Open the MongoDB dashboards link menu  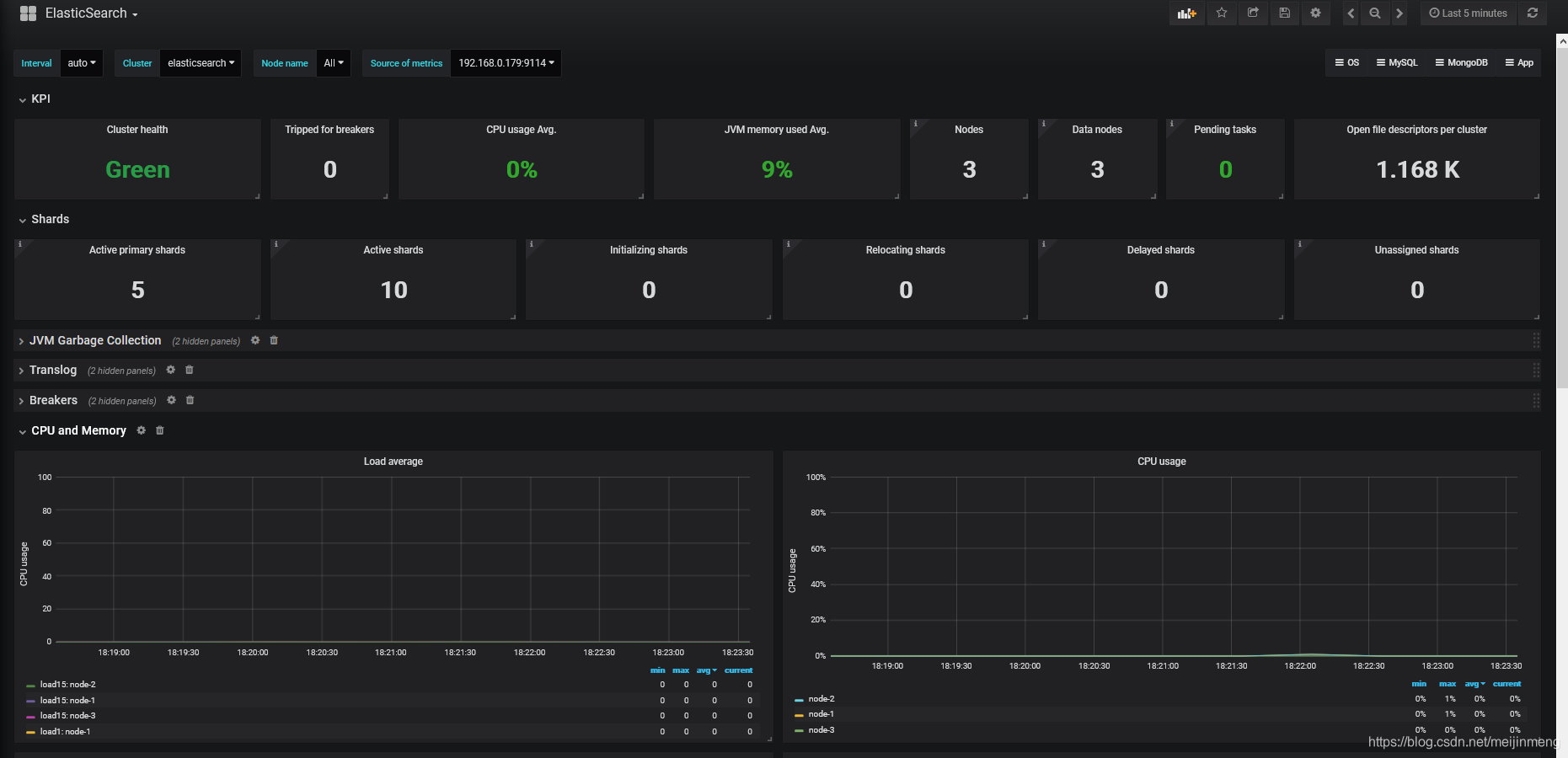click(x=1462, y=63)
